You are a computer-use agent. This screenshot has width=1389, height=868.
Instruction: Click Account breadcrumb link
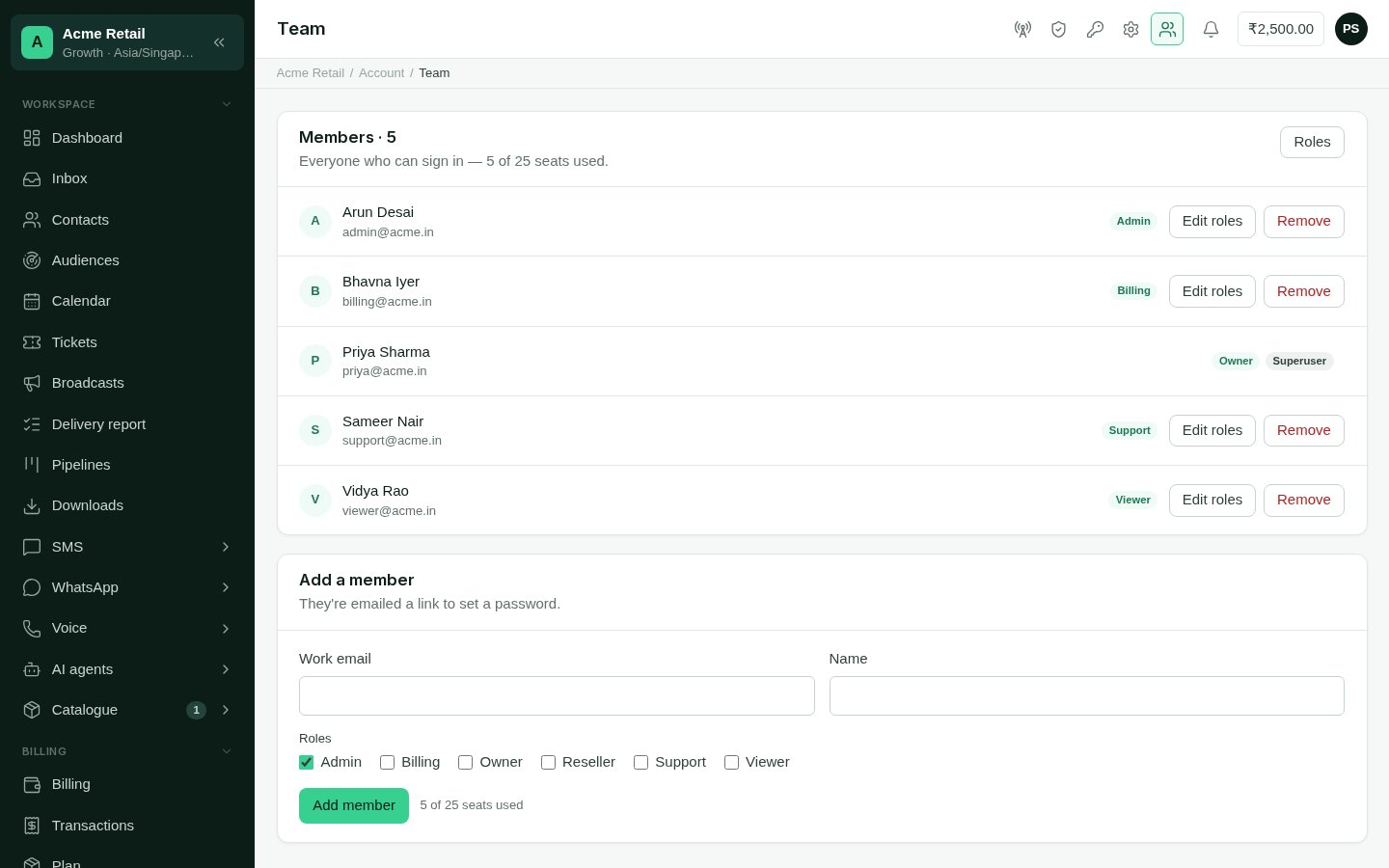pos(381,73)
